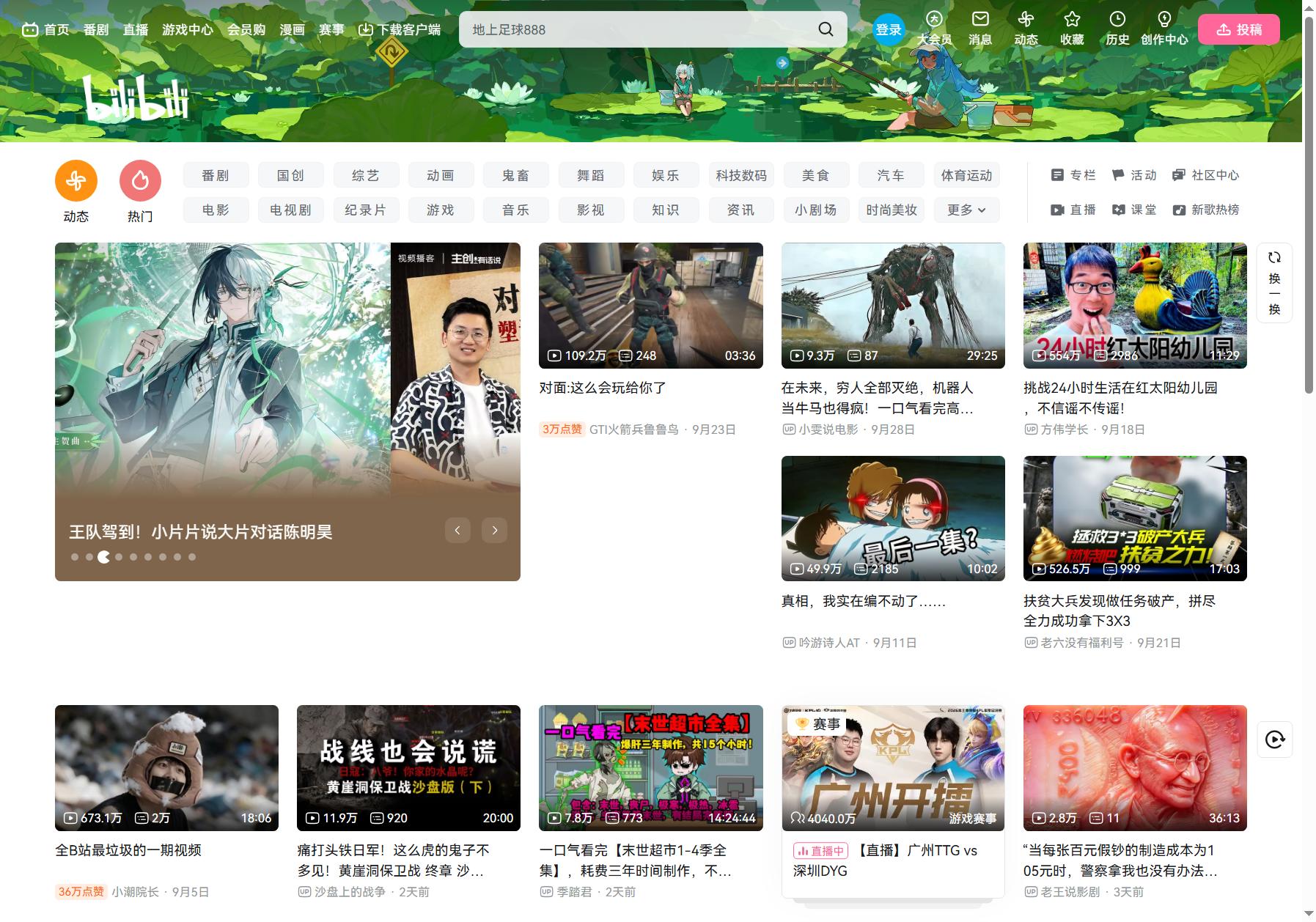Open 游戏中心 in top navigation
1316x922 pixels.
[188, 29]
